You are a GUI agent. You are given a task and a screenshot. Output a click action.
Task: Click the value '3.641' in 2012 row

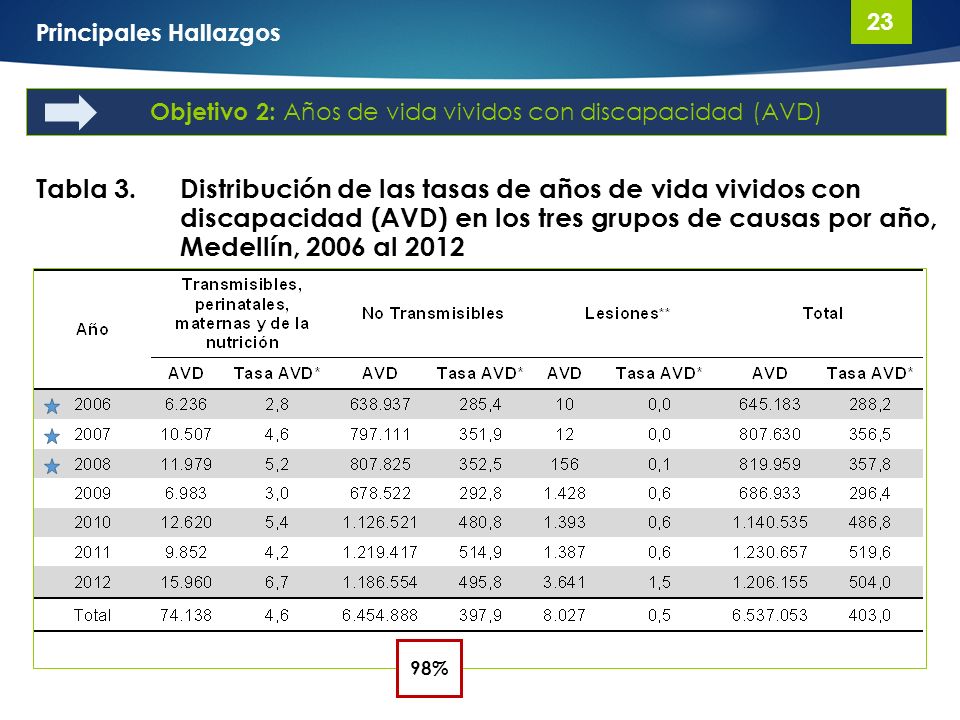tap(564, 582)
